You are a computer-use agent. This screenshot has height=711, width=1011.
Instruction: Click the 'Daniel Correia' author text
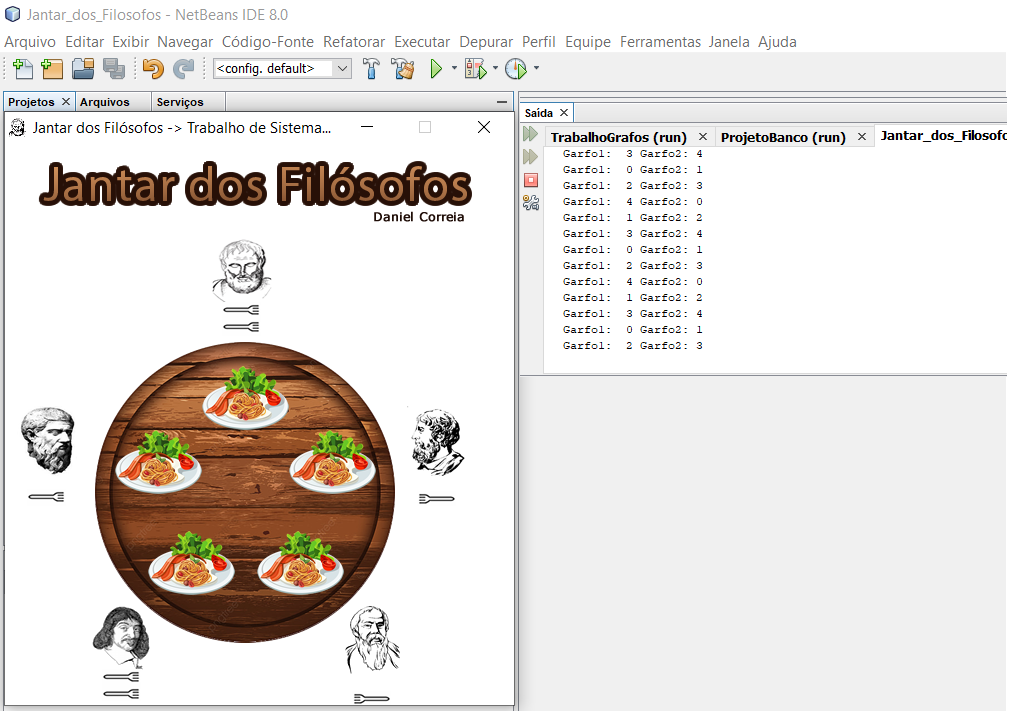point(418,217)
